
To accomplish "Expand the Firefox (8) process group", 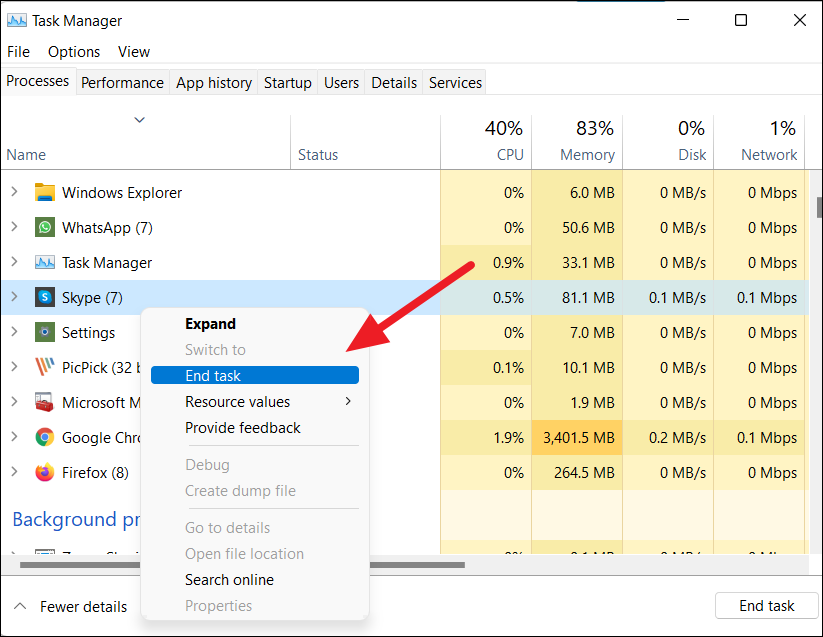I will click(x=15, y=472).
